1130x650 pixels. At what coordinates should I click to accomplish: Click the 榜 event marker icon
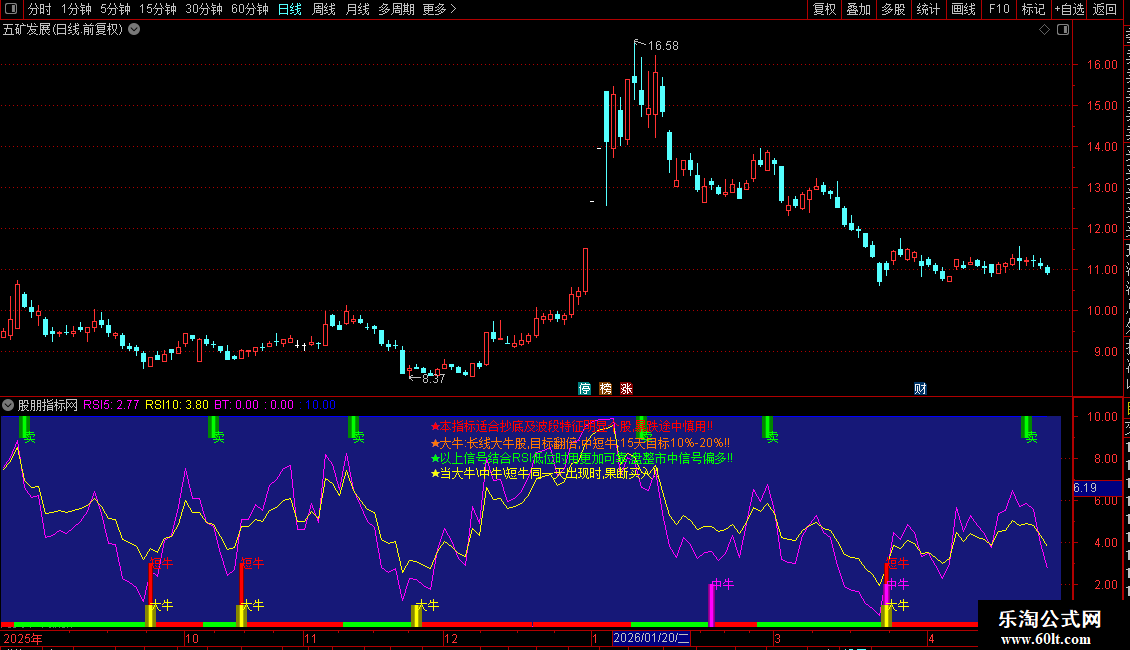pos(605,388)
